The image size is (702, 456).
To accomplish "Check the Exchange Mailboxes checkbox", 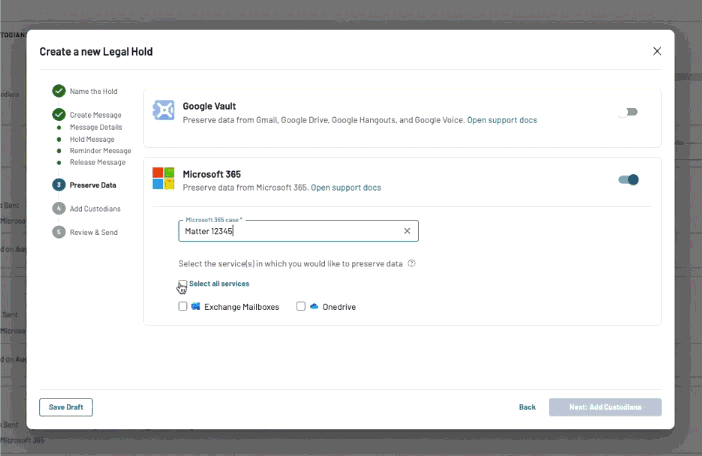I will (x=183, y=307).
